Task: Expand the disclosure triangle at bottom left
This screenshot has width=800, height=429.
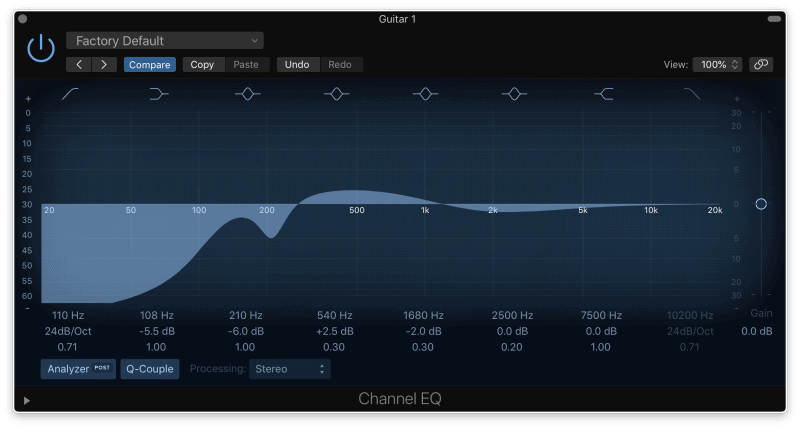Action: coord(27,400)
